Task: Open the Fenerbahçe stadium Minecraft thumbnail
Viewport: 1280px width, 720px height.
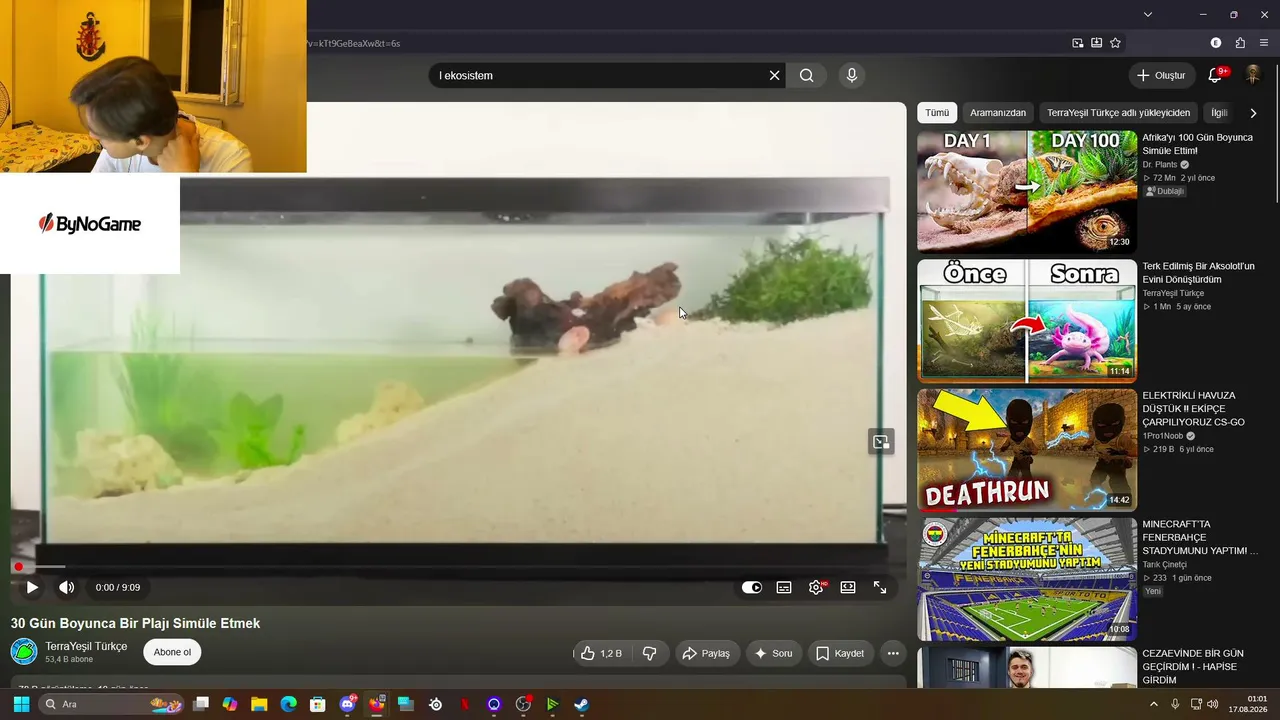Action: click(x=1027, y=579)
